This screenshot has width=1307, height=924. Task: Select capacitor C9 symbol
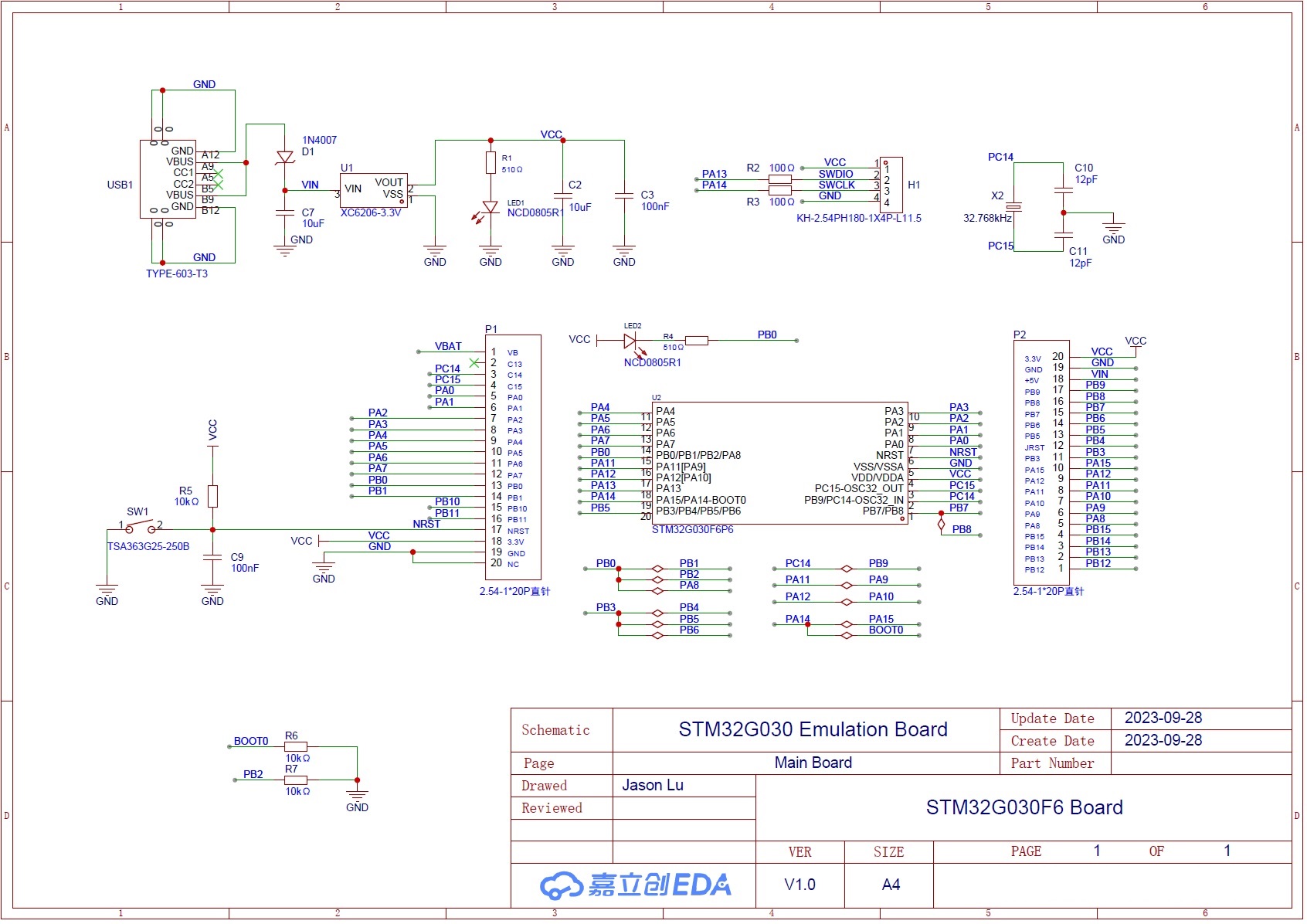212,558
